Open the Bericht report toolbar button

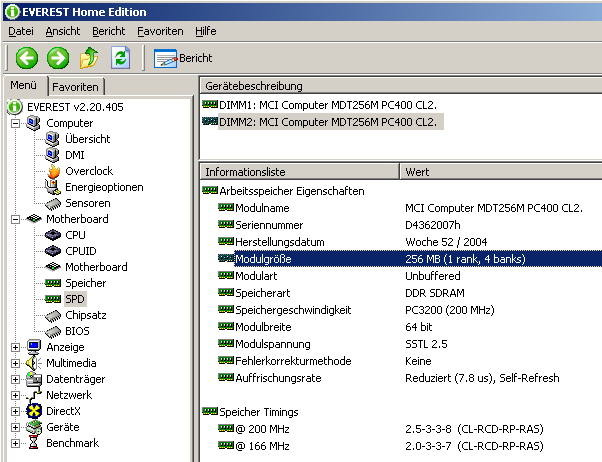(x=183, y=58)
